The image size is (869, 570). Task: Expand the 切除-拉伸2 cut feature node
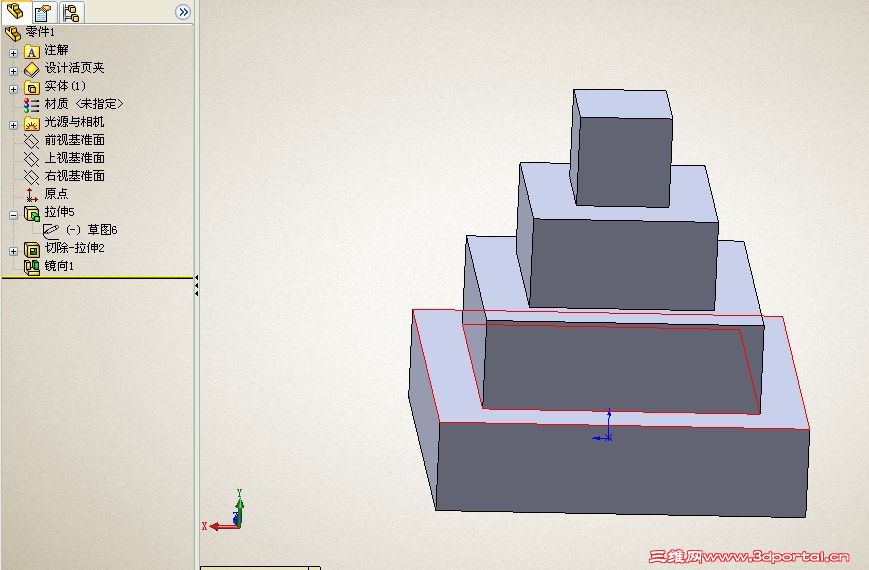(x=14, y=251)
